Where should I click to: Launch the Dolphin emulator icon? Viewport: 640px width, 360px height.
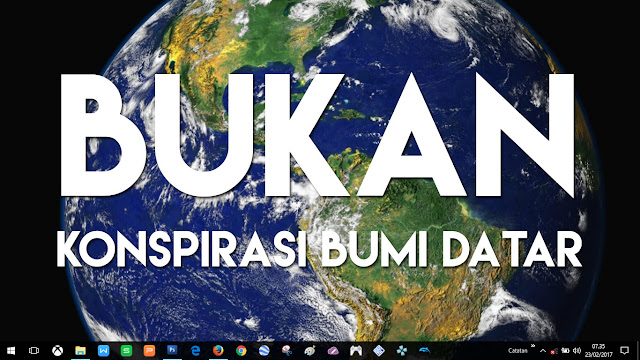425,351
